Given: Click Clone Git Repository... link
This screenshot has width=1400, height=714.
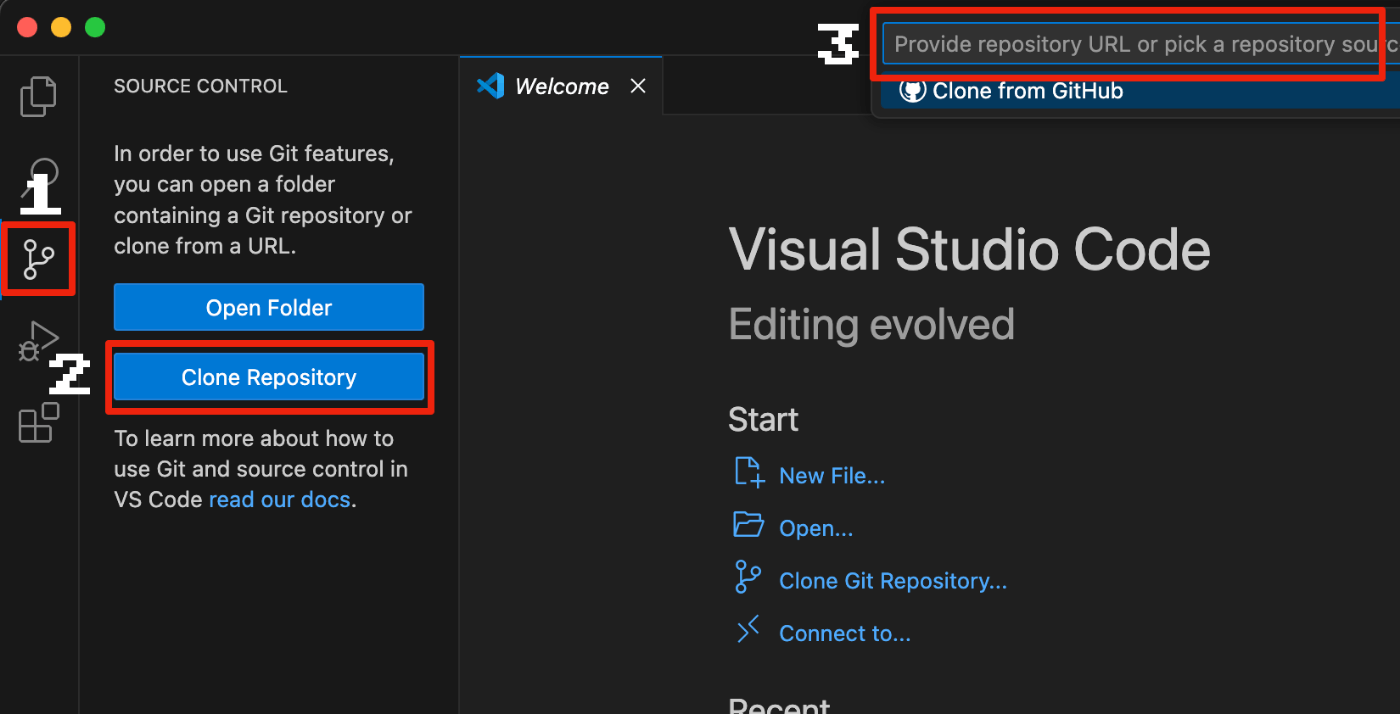Looking at the screenshot, I should point(893,581).
